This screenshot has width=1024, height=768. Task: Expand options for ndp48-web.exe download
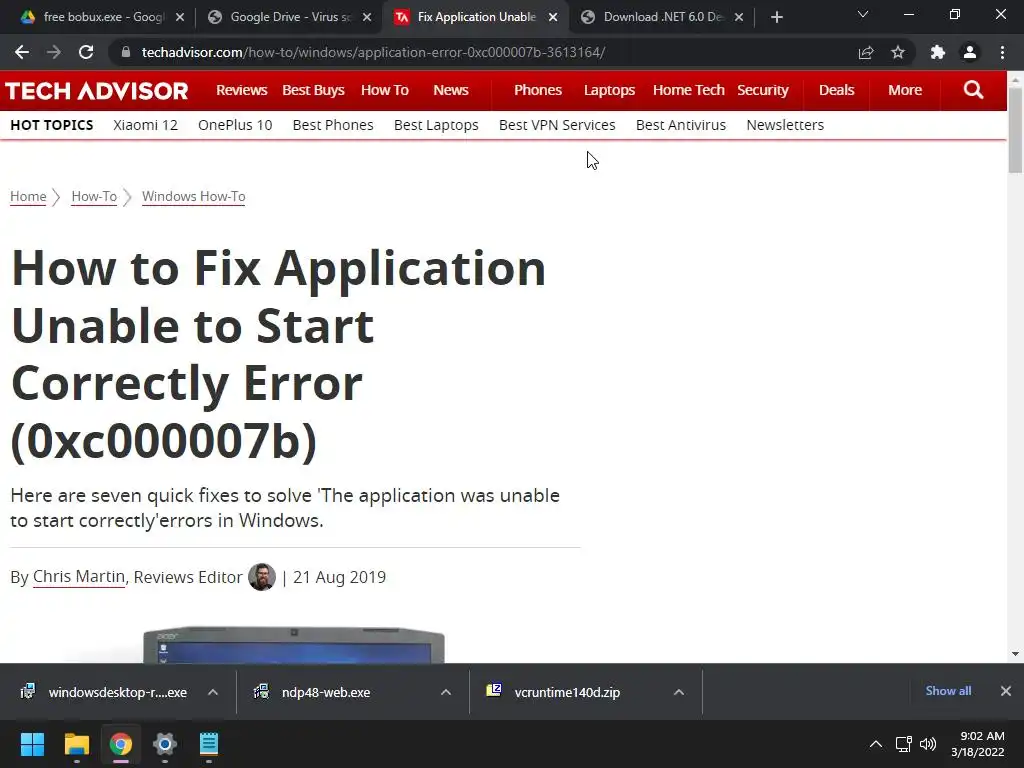click(446, 692)
